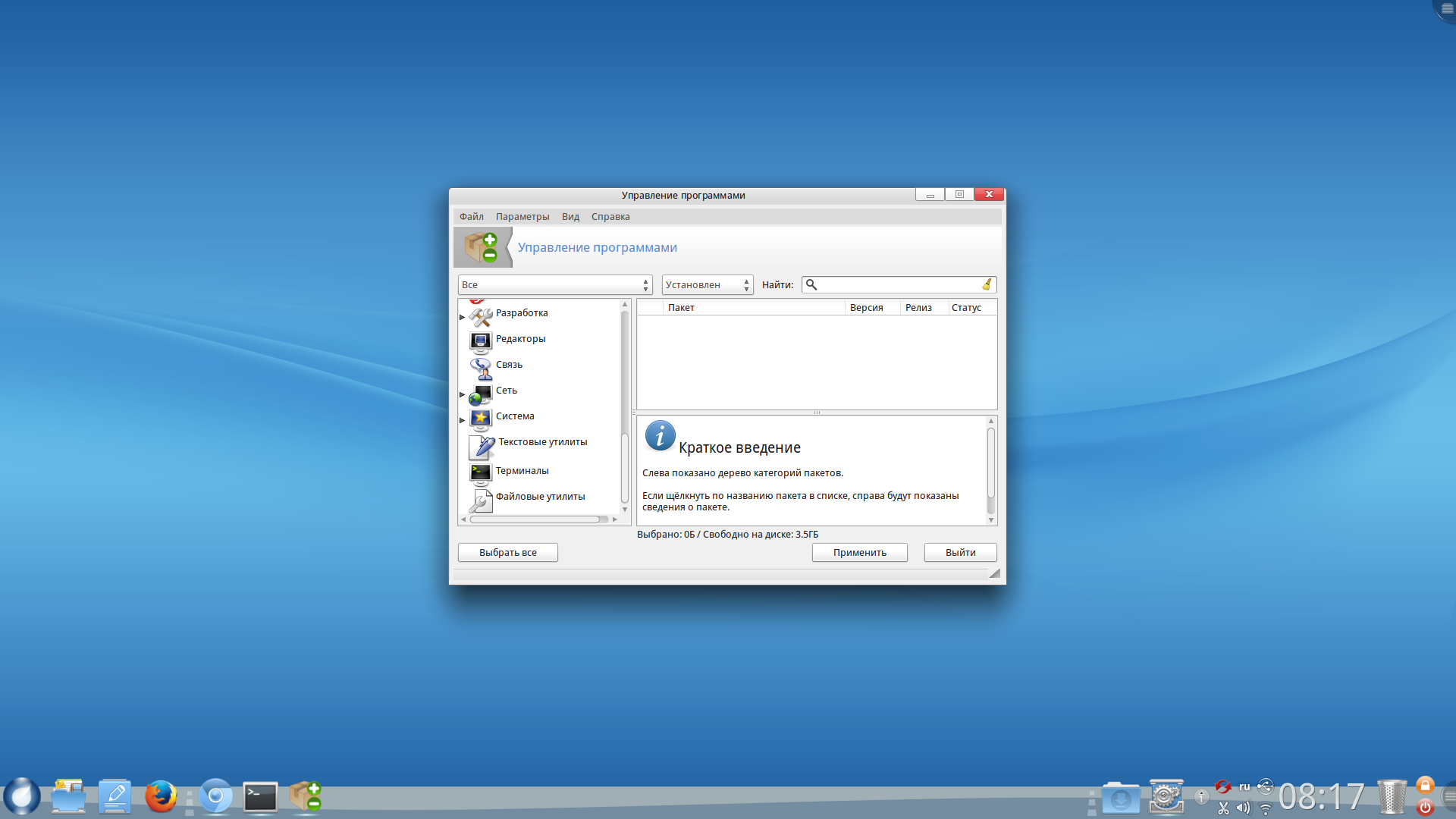Click the category tree horizontal scrollbar
1456x819 pixels.
535,519
